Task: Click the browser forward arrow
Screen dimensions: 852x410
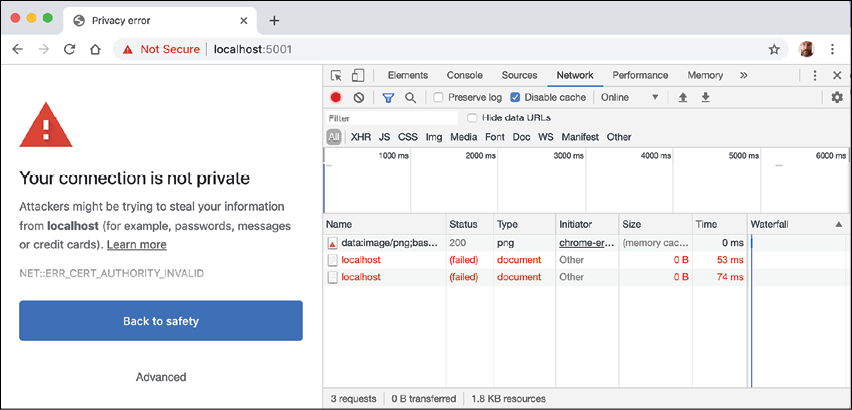Action: coord(44,49)
